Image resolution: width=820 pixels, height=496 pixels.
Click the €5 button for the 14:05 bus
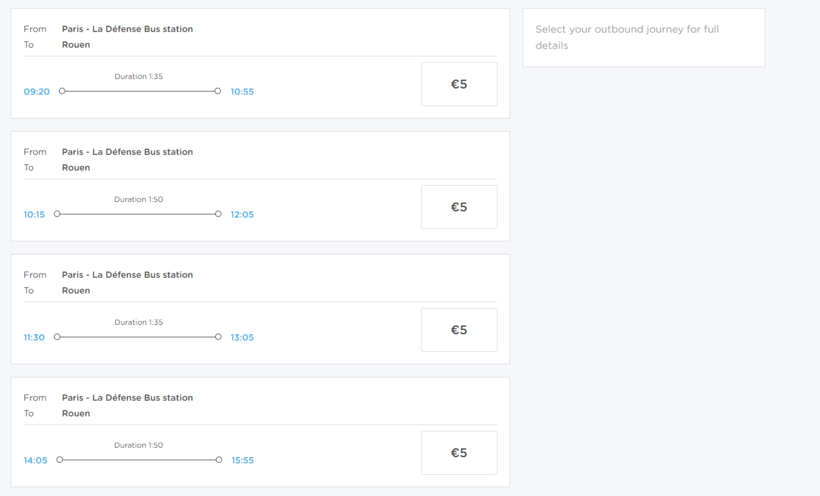459,453
